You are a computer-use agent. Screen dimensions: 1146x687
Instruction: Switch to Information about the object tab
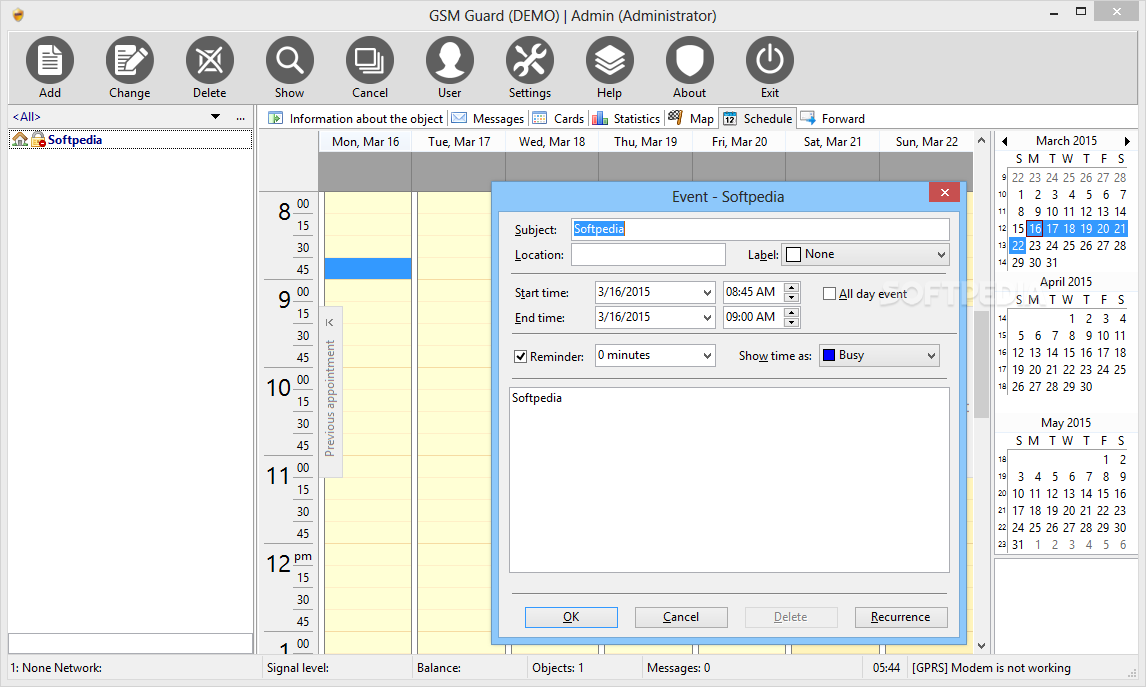point(356,118)
